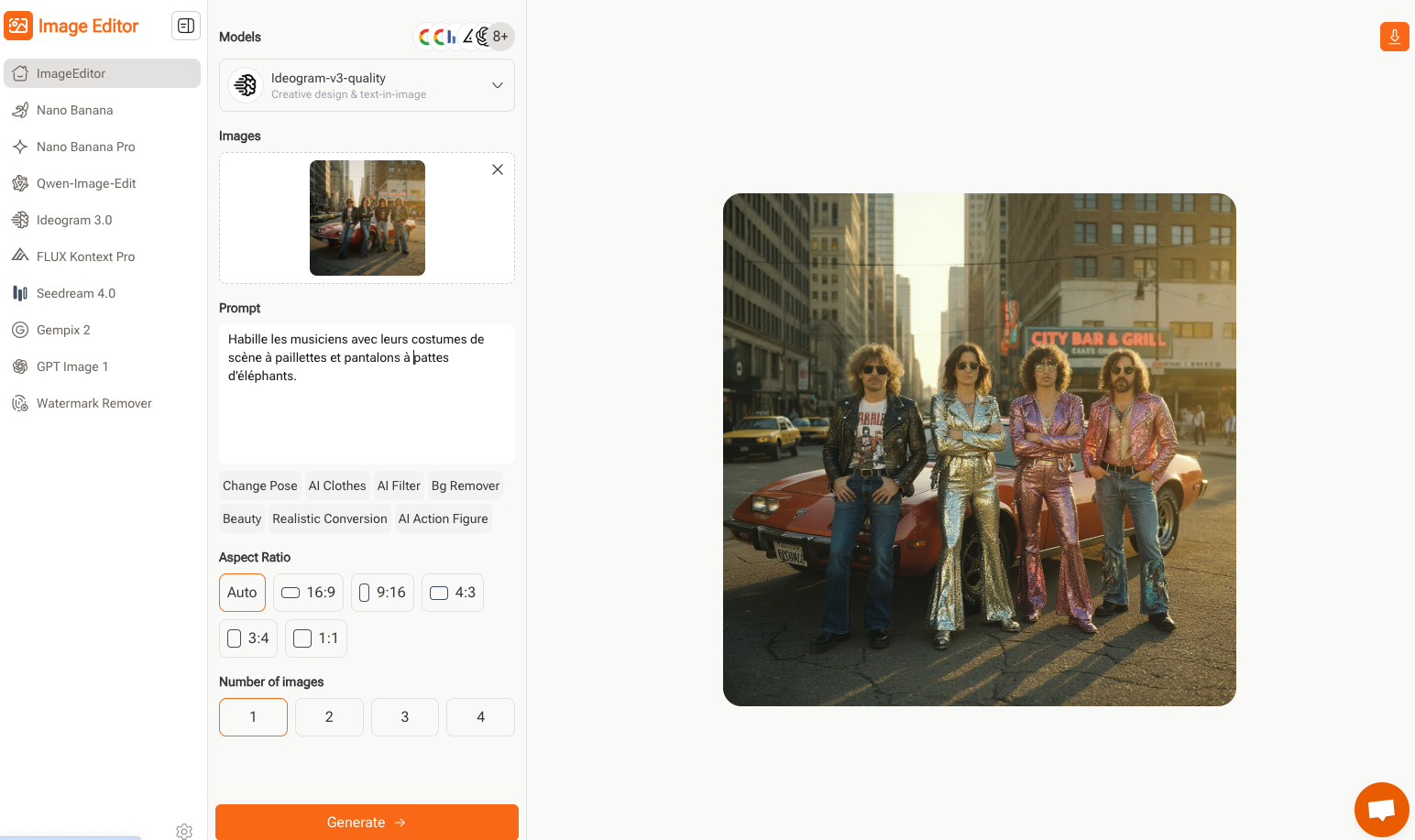Click the Image Editor logo
1415x840 pixels.
tap(71, 26)
